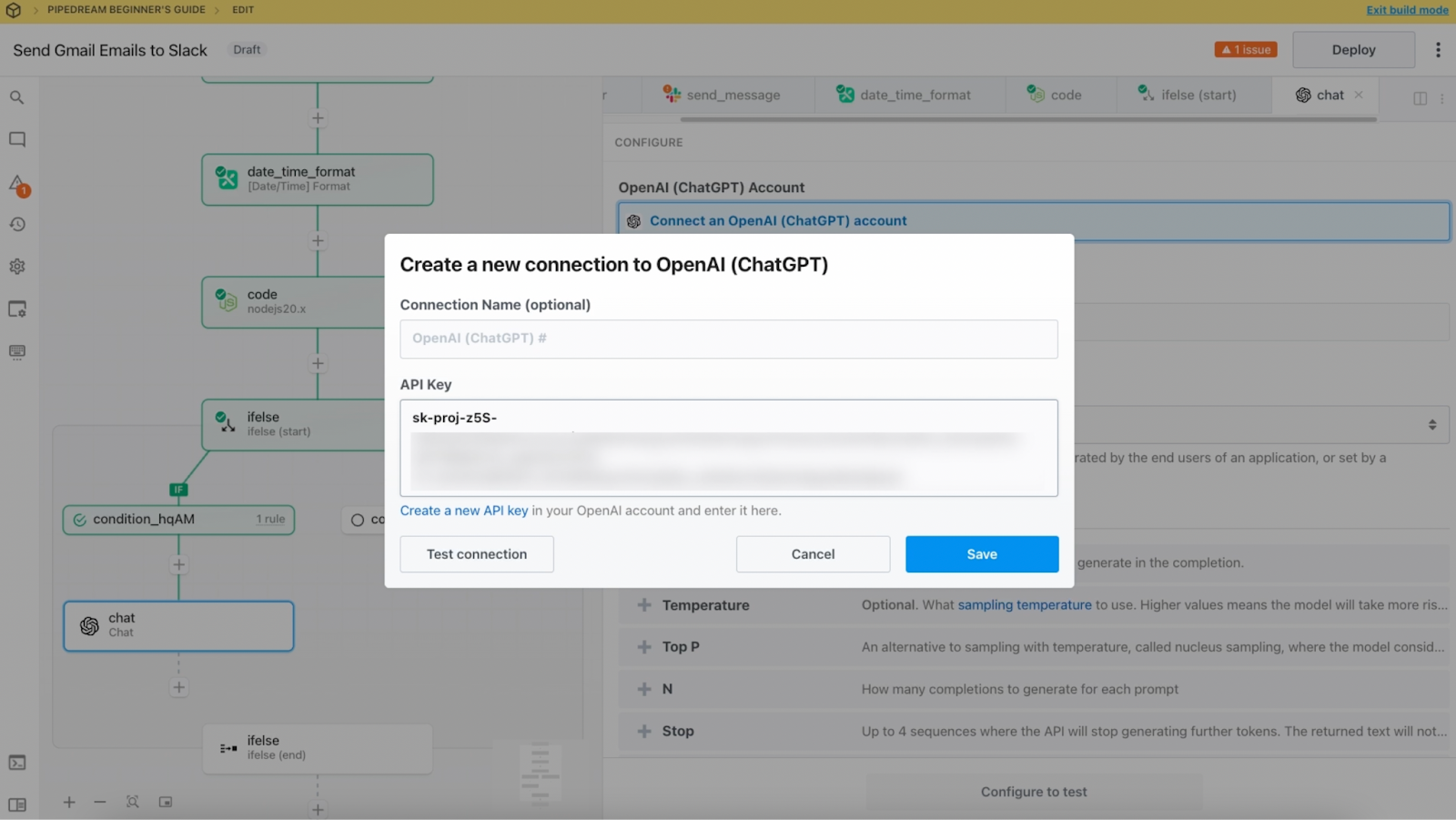Add step below date_time_format node
The height and width of the screenshot is (820, 1456).
coord(318,241)
